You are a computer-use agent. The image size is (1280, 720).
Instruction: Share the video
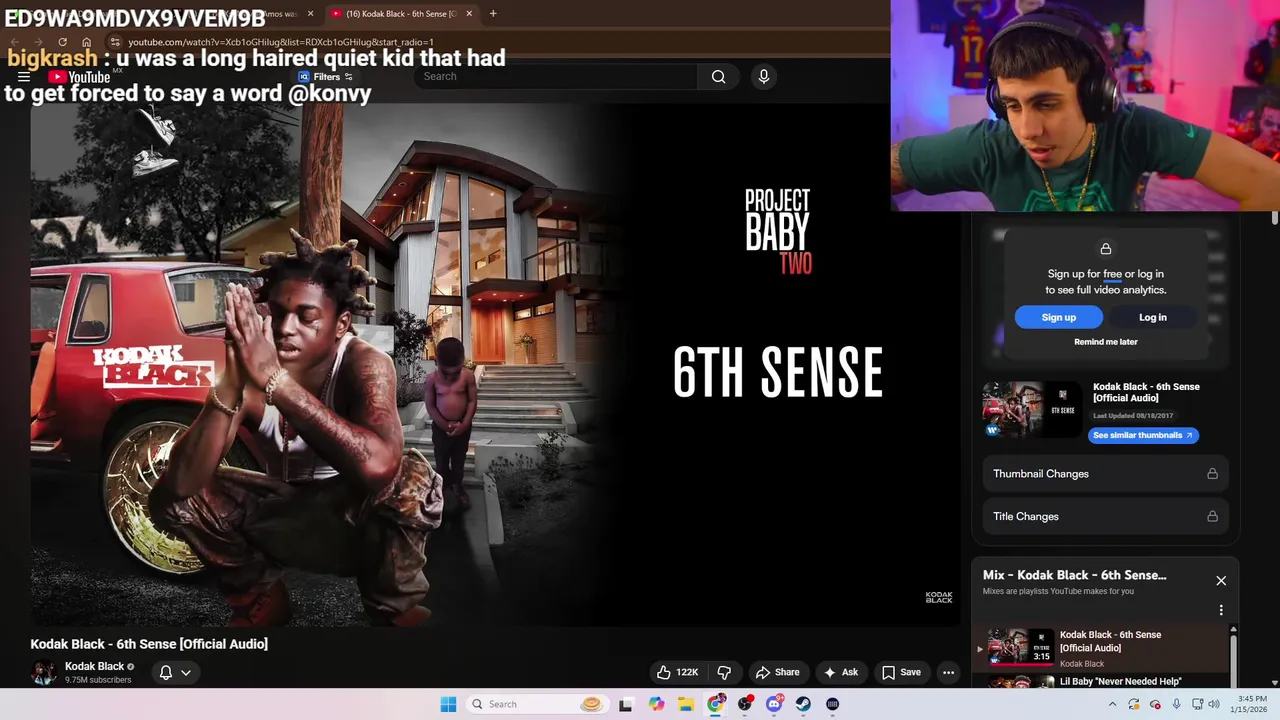tap(777, 672)
